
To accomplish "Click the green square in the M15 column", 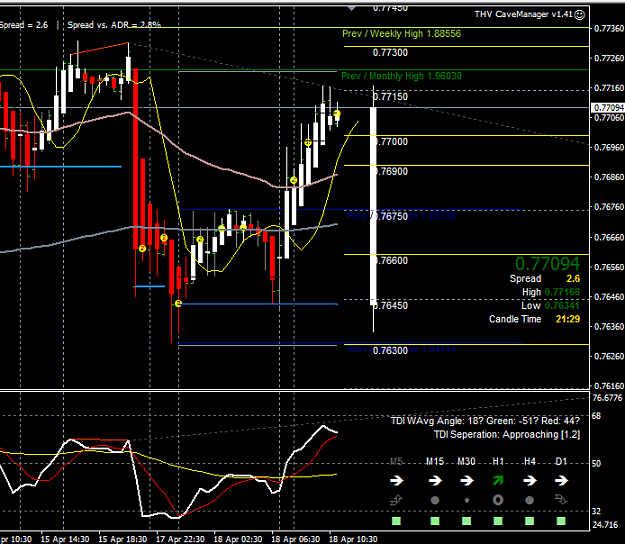I will pos(435,520).
